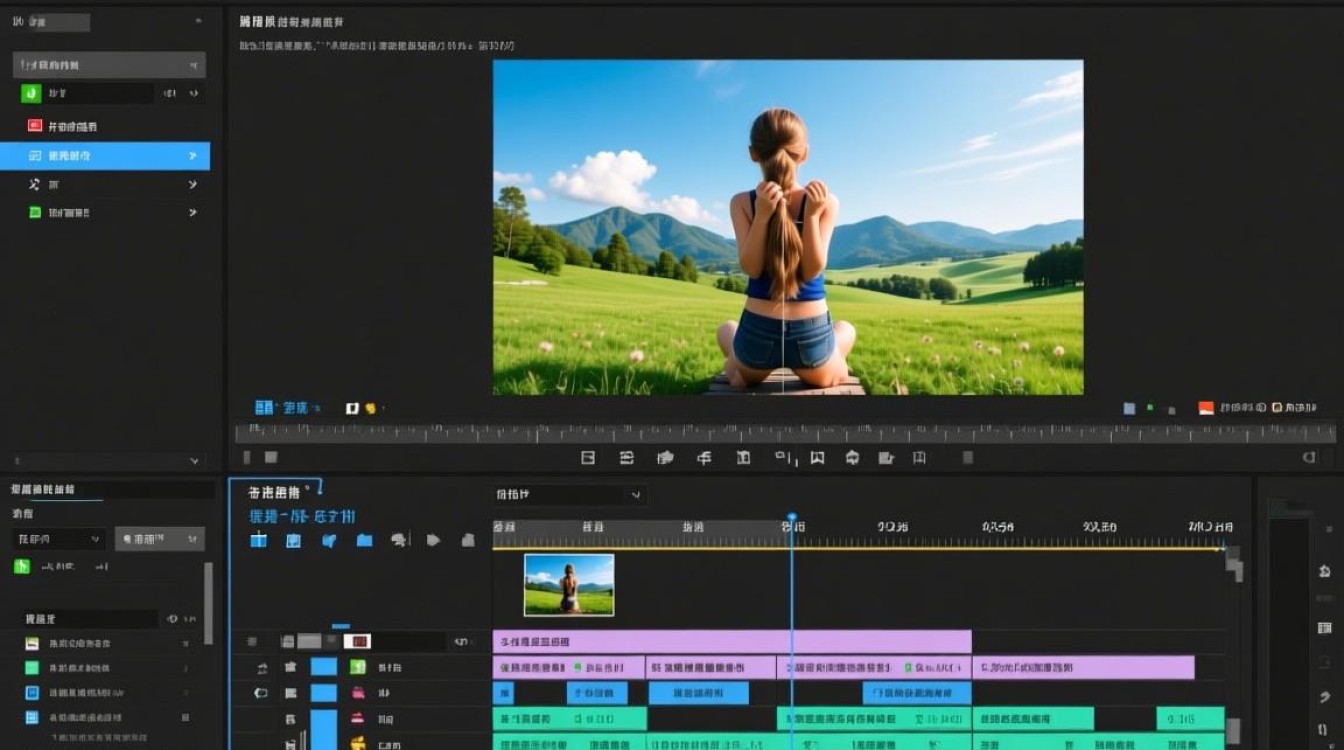The height and width of the screenshot is (750, 1344).
Task: Open the dropdown above the timeline ruler
Action: 570,495
